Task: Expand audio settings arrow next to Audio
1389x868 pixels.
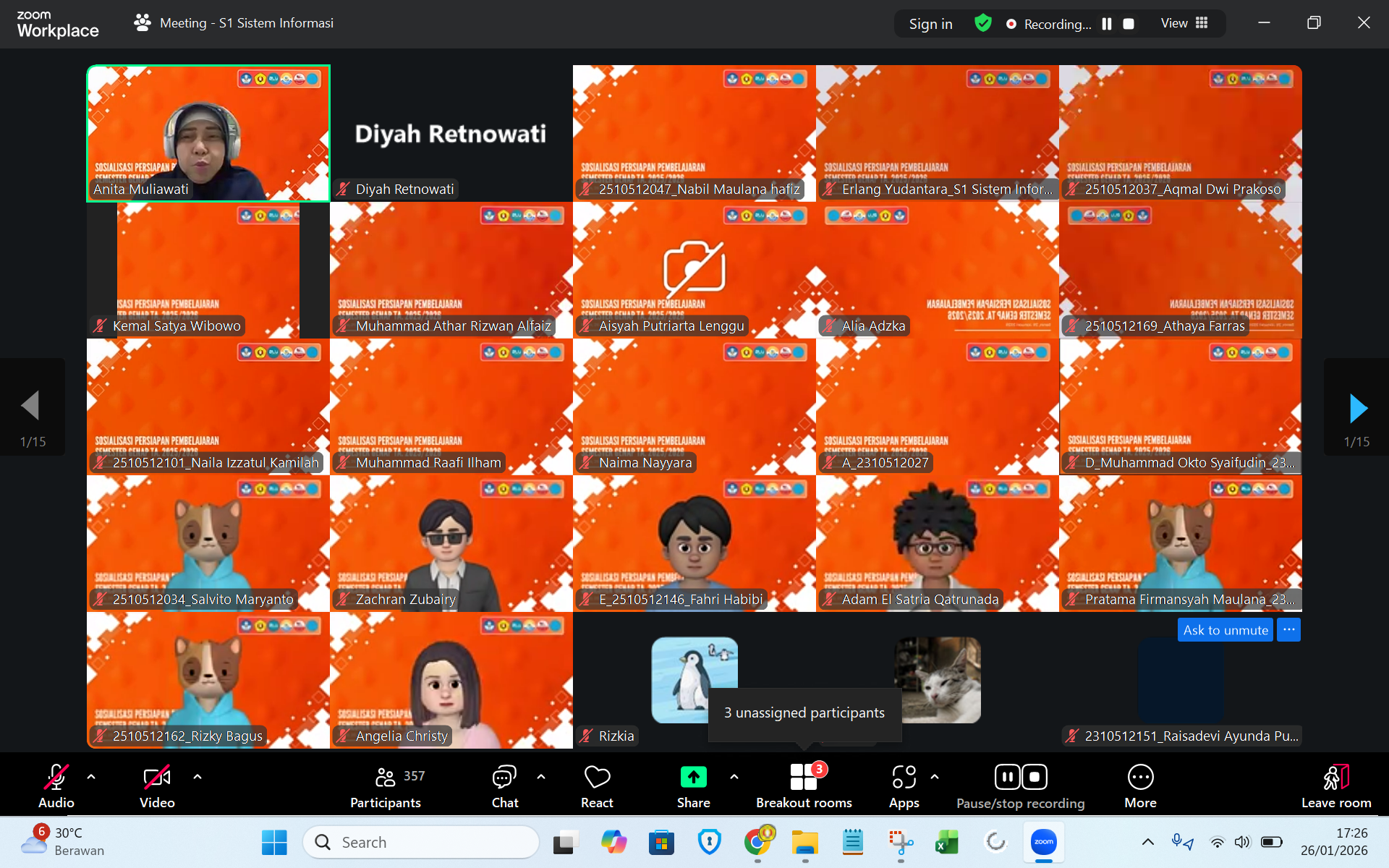Action: [91, 777]
